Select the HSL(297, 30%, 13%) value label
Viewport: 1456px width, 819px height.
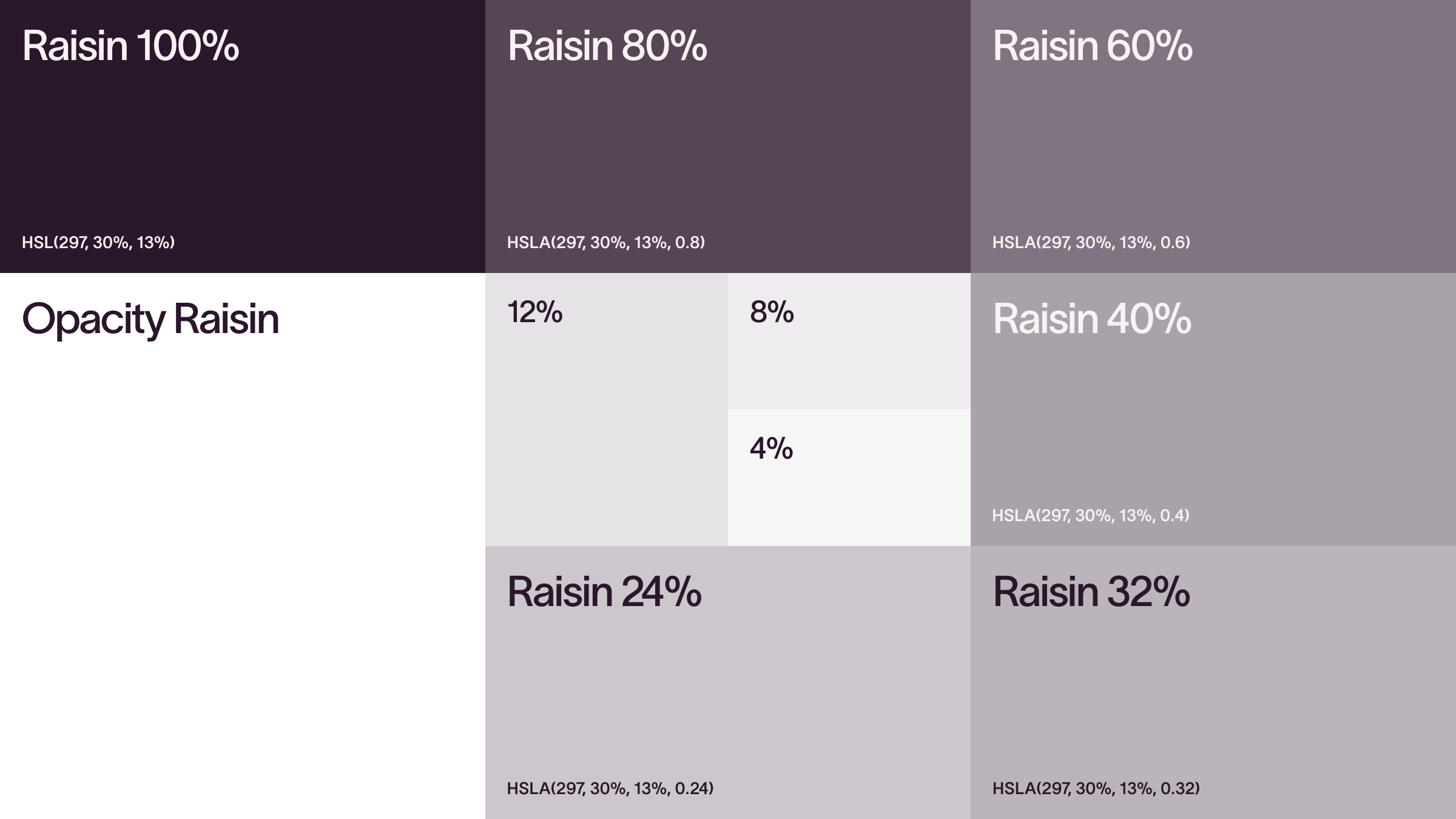point(98,243)
